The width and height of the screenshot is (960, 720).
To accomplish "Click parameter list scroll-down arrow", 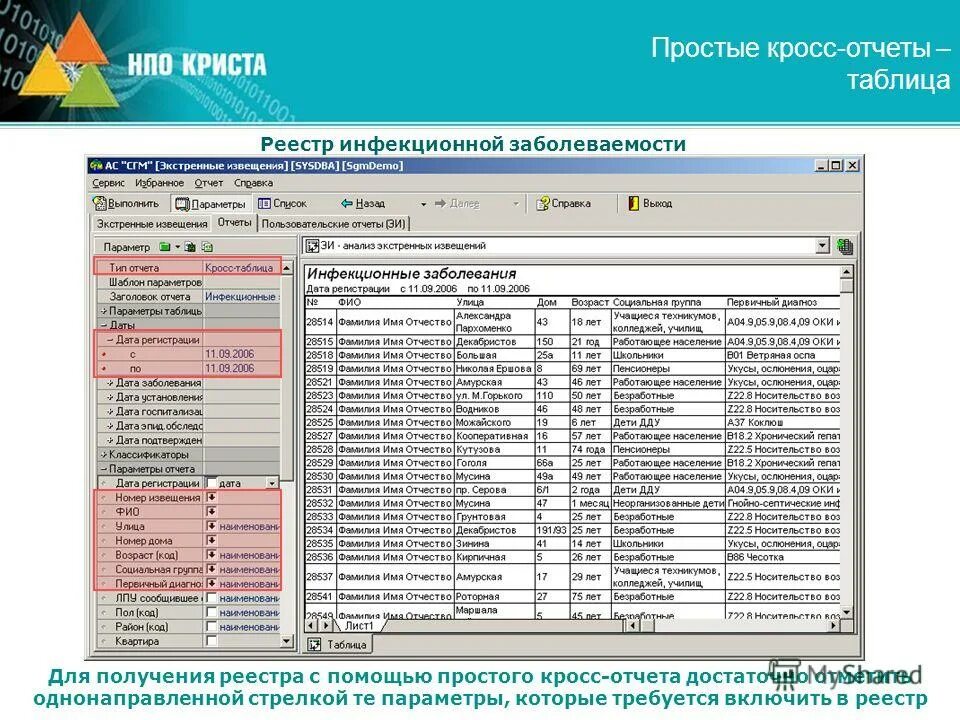I will [x=287, y=641].
